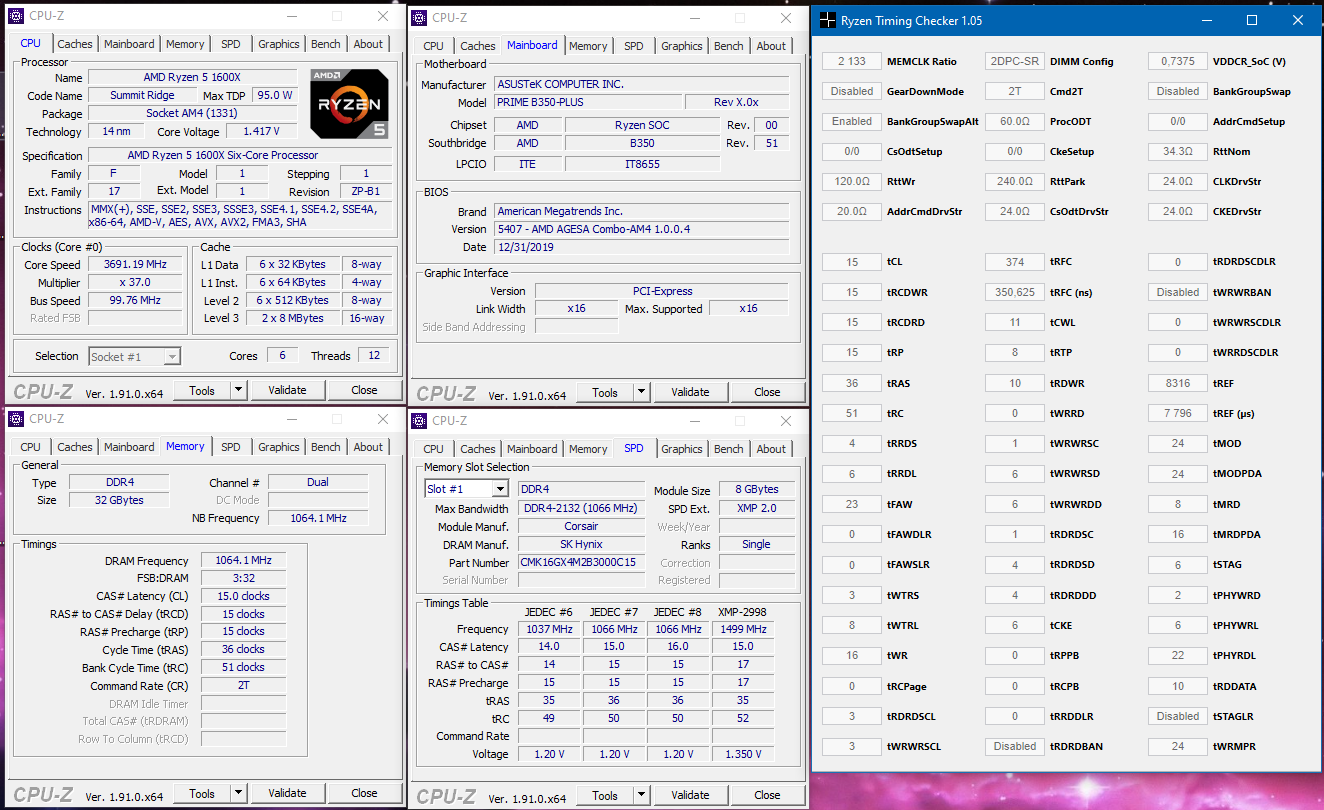
Task: Click the AMD Ryzen 5 logo image
Action: point(349,103)
